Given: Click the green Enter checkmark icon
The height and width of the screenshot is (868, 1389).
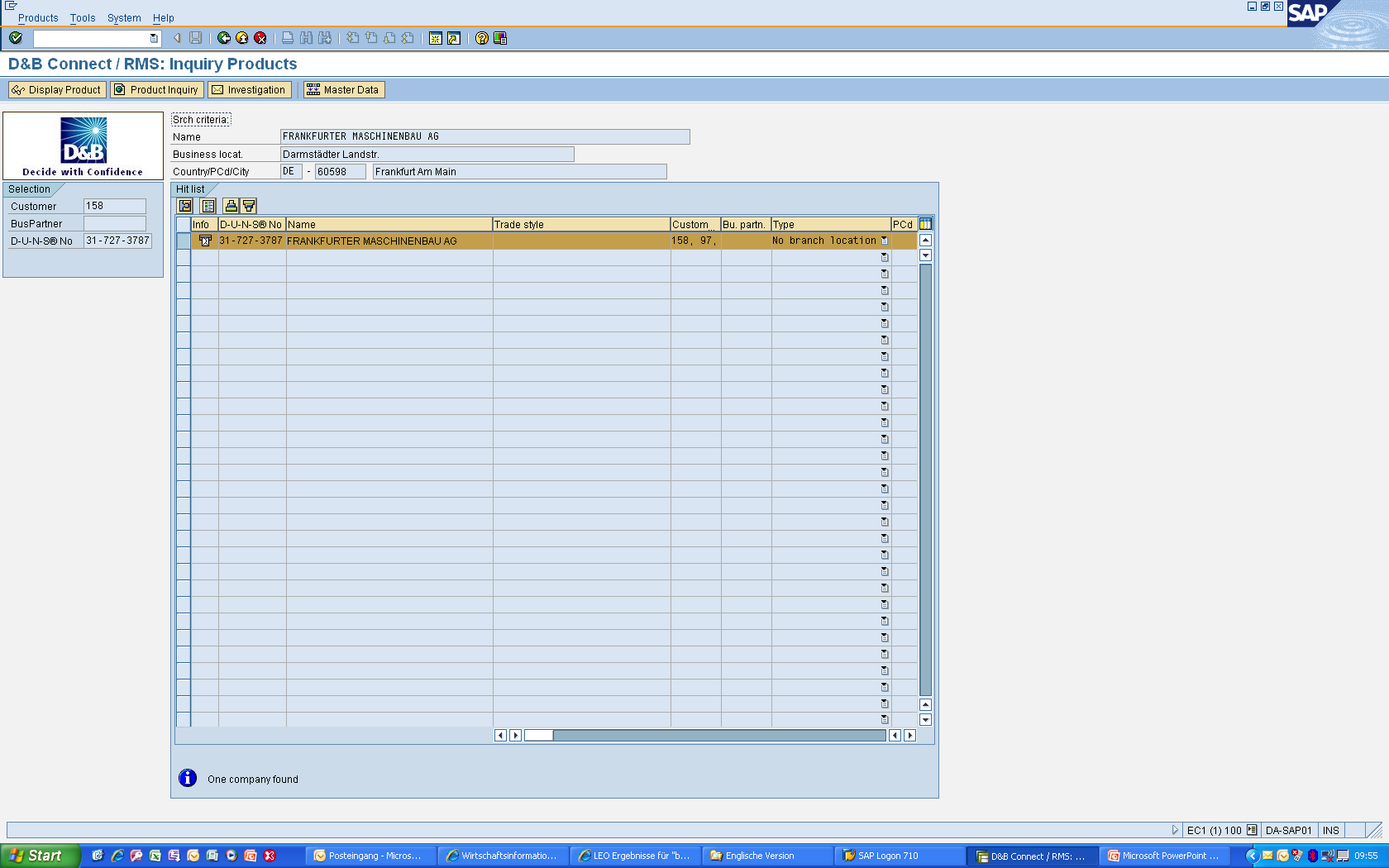Looking at the screenshot, I should click(16, 38).
